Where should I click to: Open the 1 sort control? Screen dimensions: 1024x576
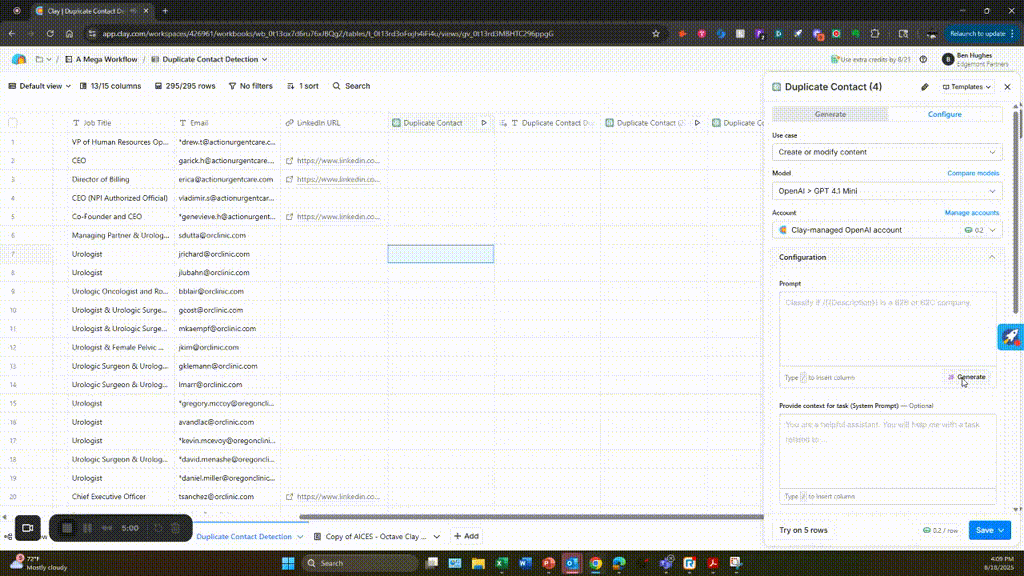click(303, 86)
